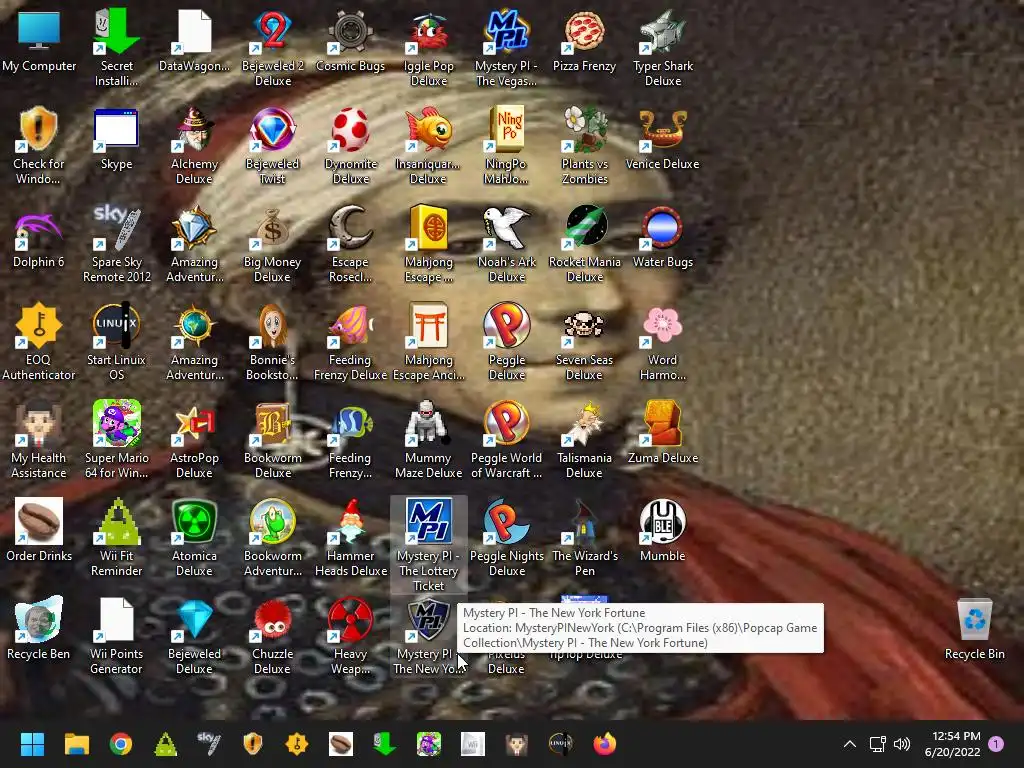Click the Big Money Deluxe icon
This screenshot has height=768, width=1024.
(272, 243)
